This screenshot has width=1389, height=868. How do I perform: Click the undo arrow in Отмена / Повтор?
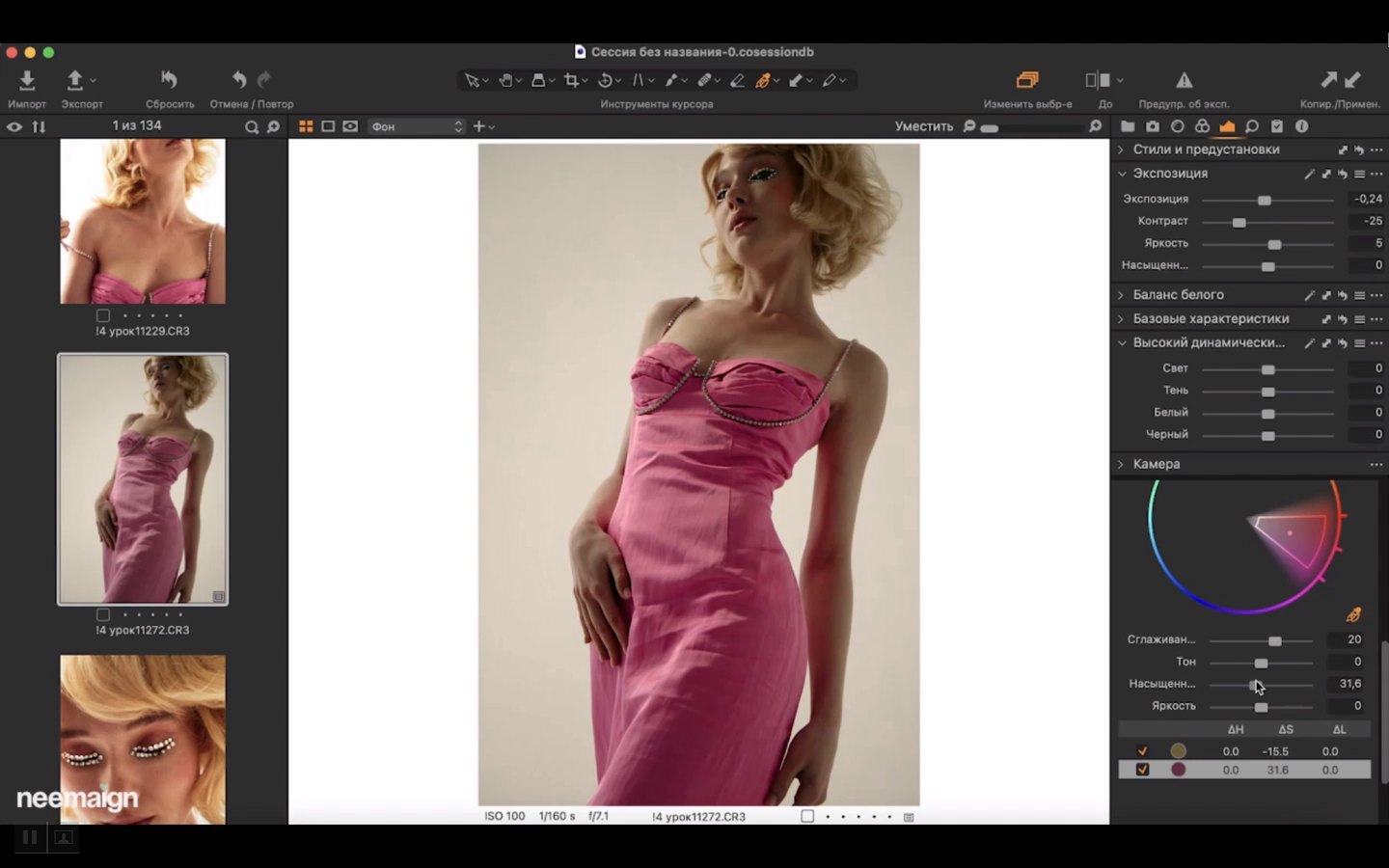(x=239, y=80)
